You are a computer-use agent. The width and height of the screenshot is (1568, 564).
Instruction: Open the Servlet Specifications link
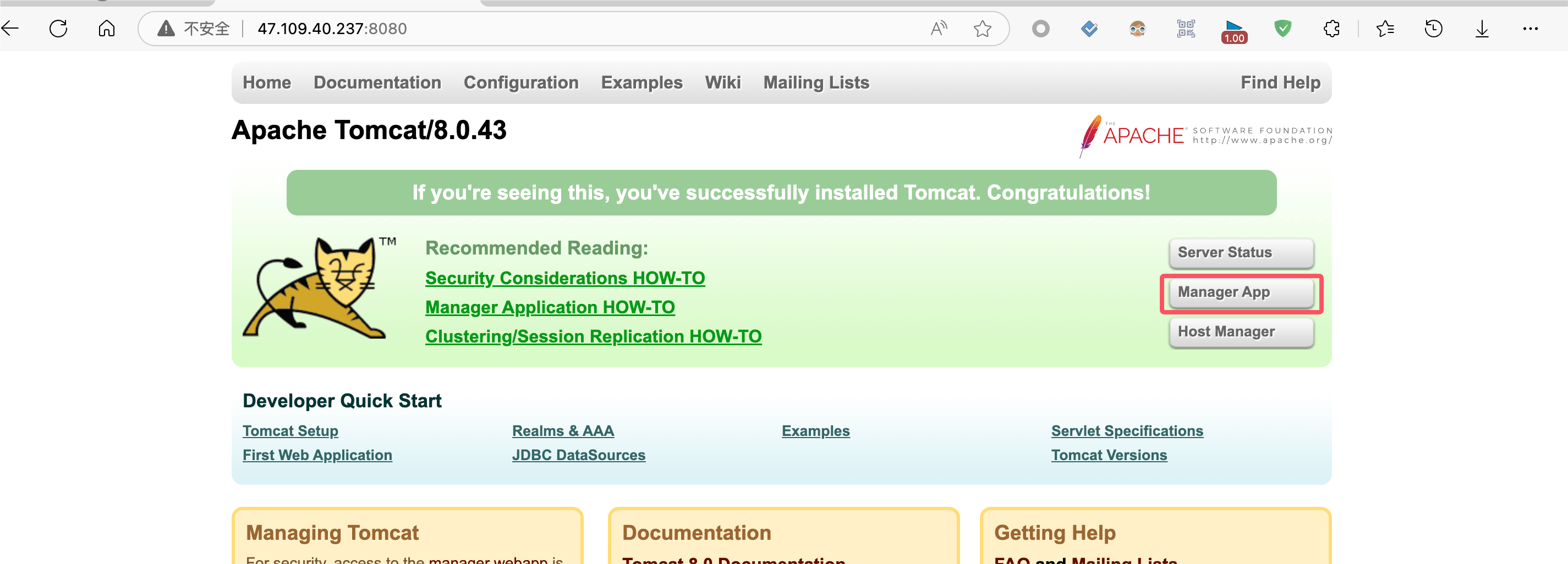point(1127,431)
